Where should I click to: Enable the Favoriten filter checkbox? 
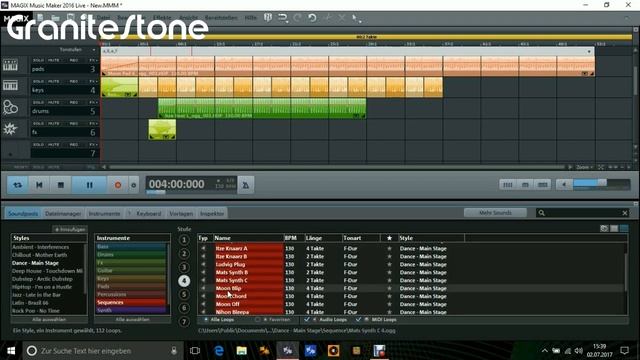pos(258,320)
